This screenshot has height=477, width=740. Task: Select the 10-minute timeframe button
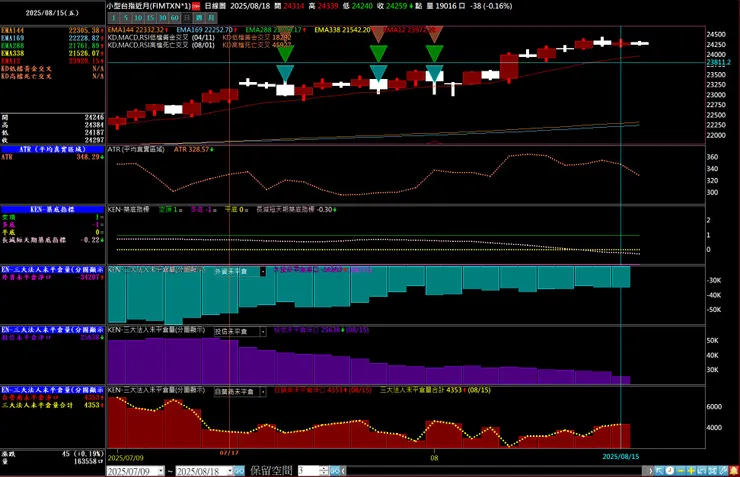(138, 18)
